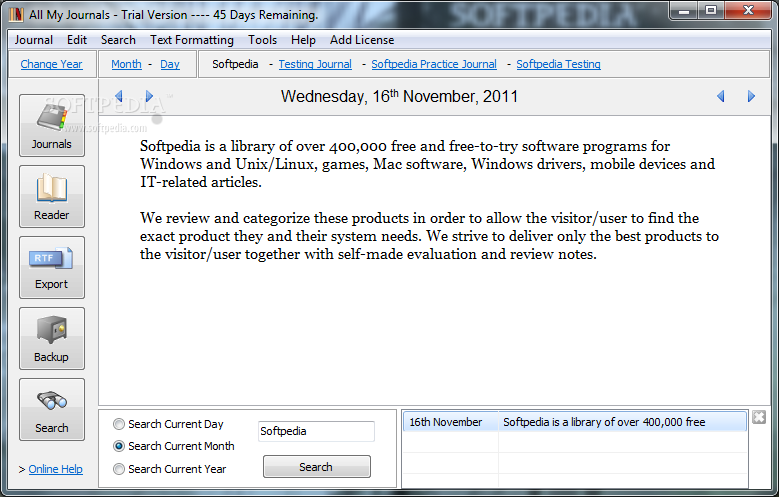Open the Help menu
779x497 pixels.
point(303,40)
